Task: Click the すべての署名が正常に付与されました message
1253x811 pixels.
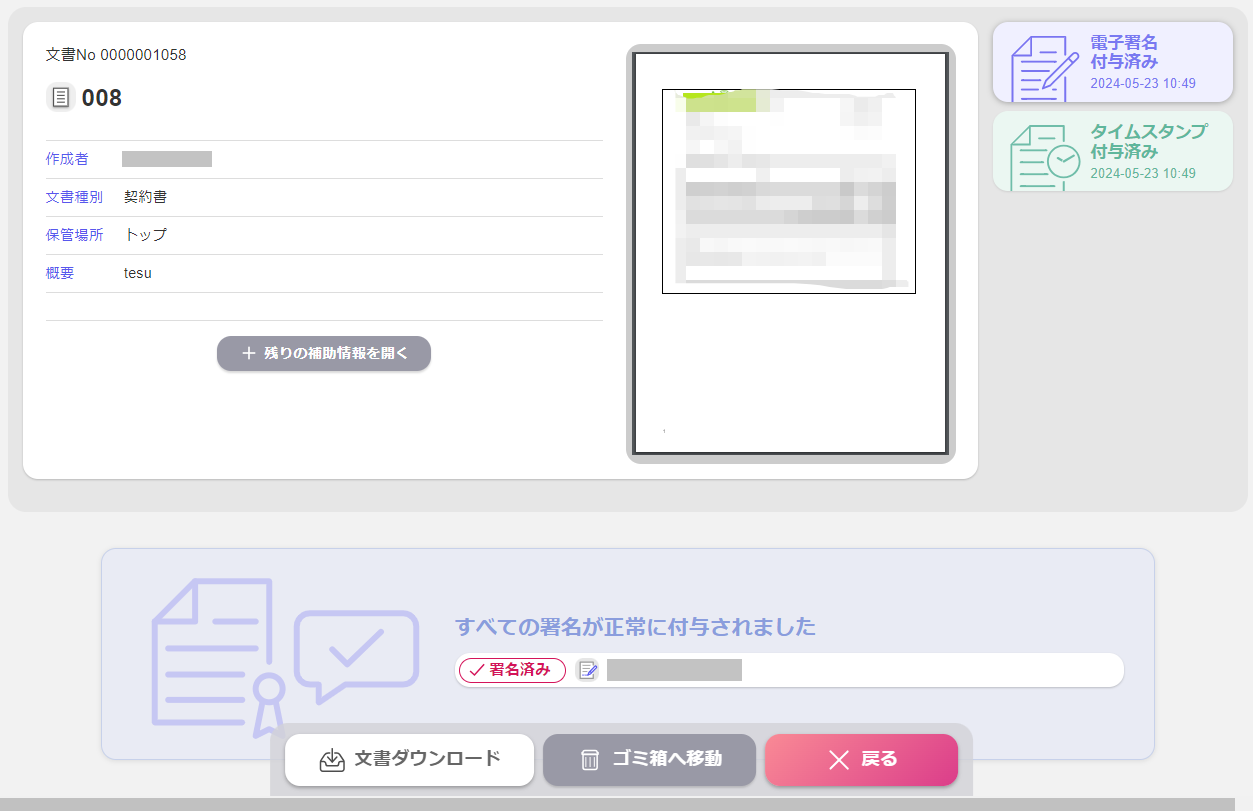Action: [635, 627]
